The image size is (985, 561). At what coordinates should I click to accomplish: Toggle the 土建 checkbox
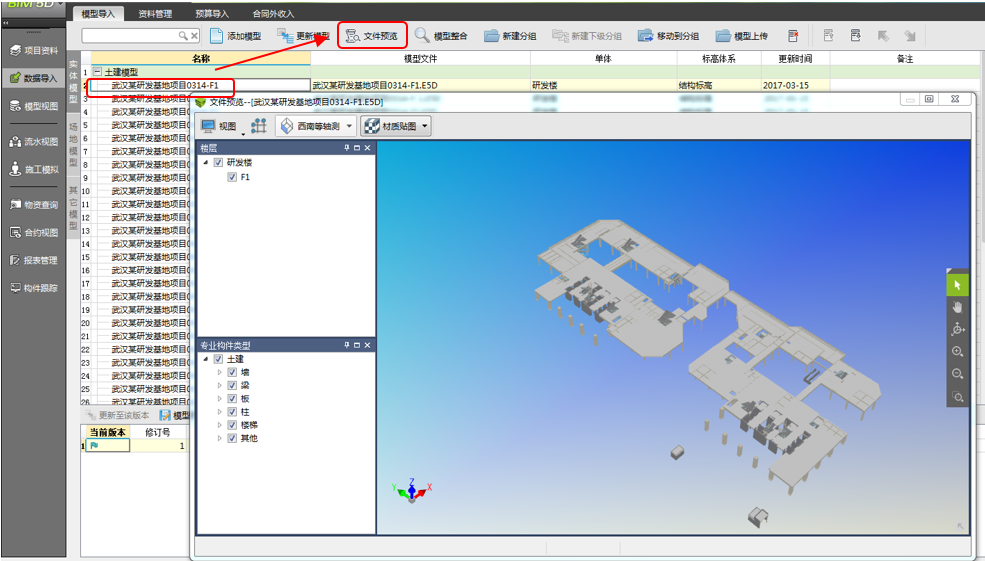[218, 359]
